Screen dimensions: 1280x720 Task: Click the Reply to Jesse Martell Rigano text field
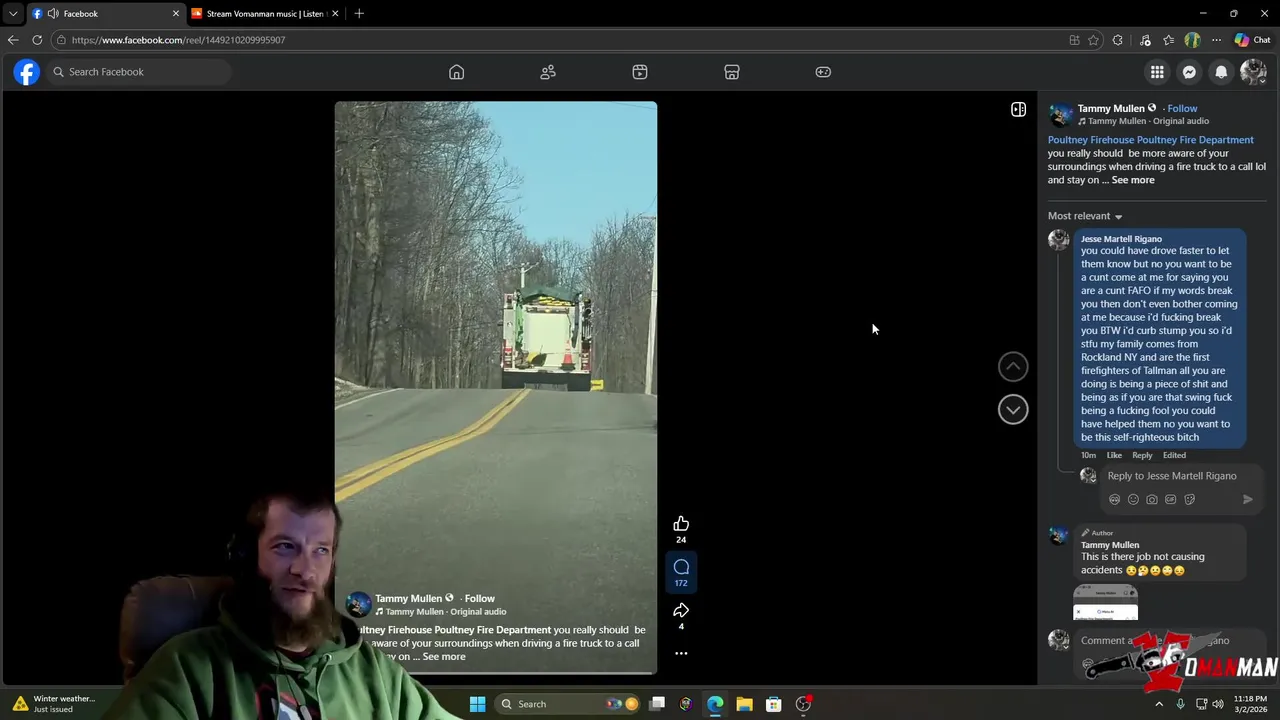[x=1172, y=476]
